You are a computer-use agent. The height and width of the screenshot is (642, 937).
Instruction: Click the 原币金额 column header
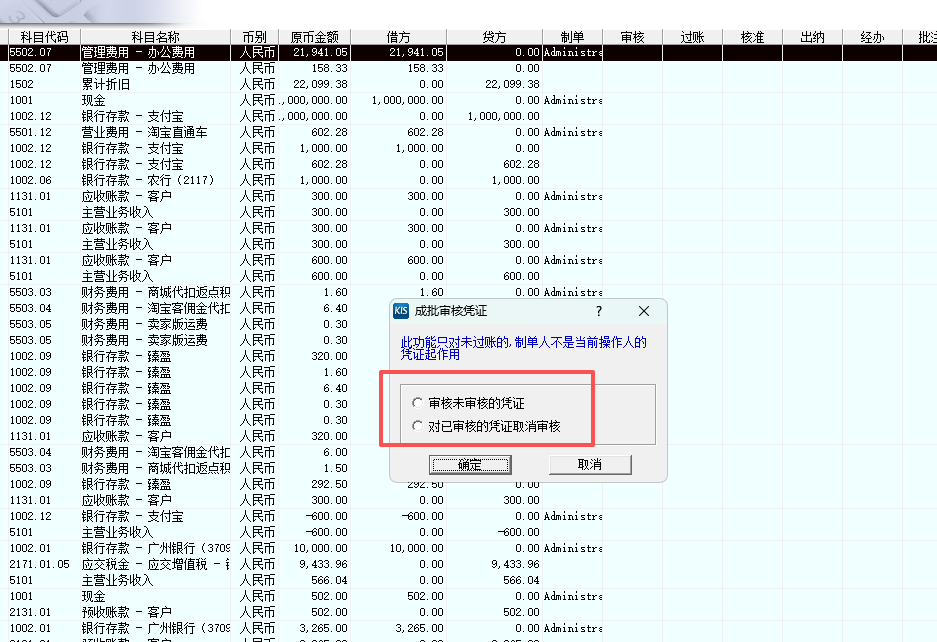coord(313,37)
